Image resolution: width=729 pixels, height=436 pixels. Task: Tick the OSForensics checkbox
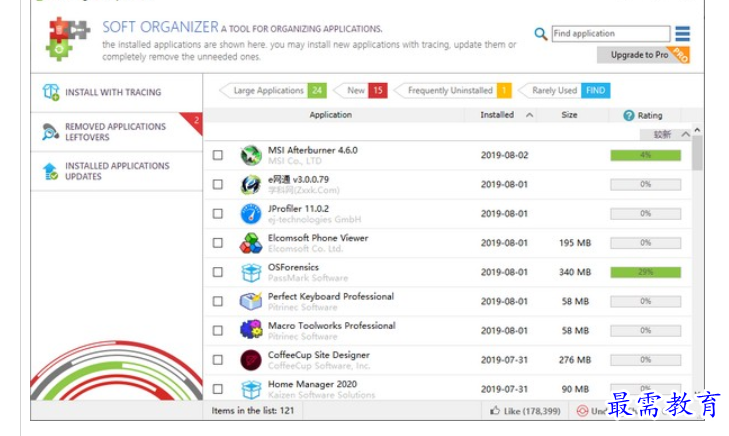coord(218,272)
